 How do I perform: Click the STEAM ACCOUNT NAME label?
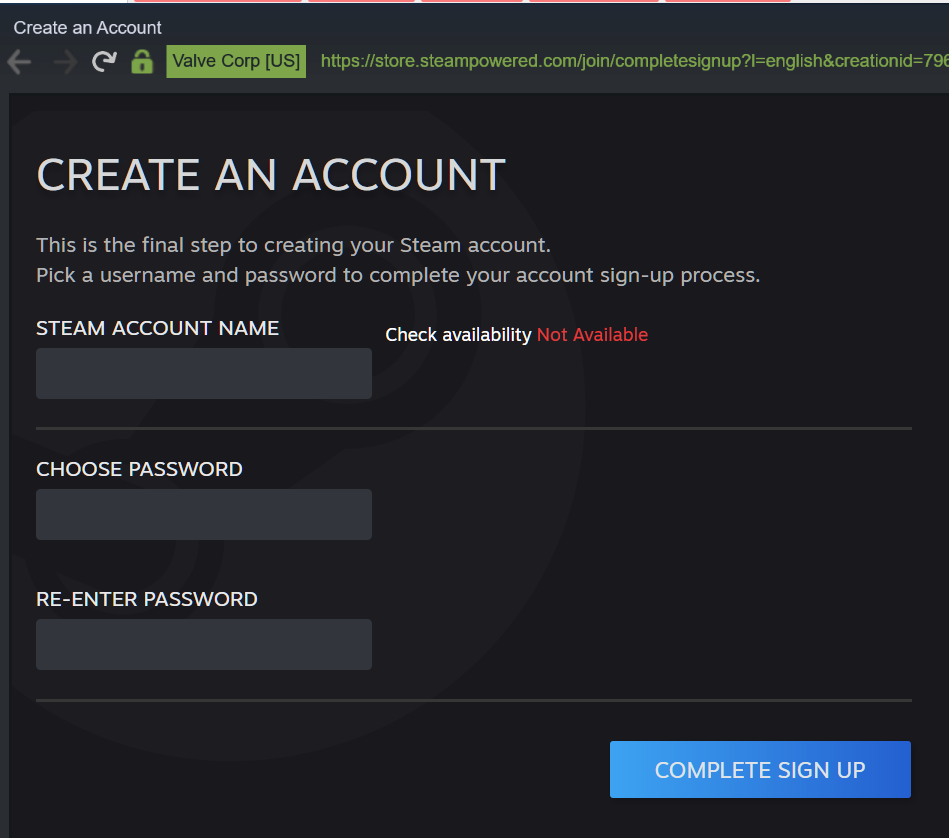click(158, 328)
